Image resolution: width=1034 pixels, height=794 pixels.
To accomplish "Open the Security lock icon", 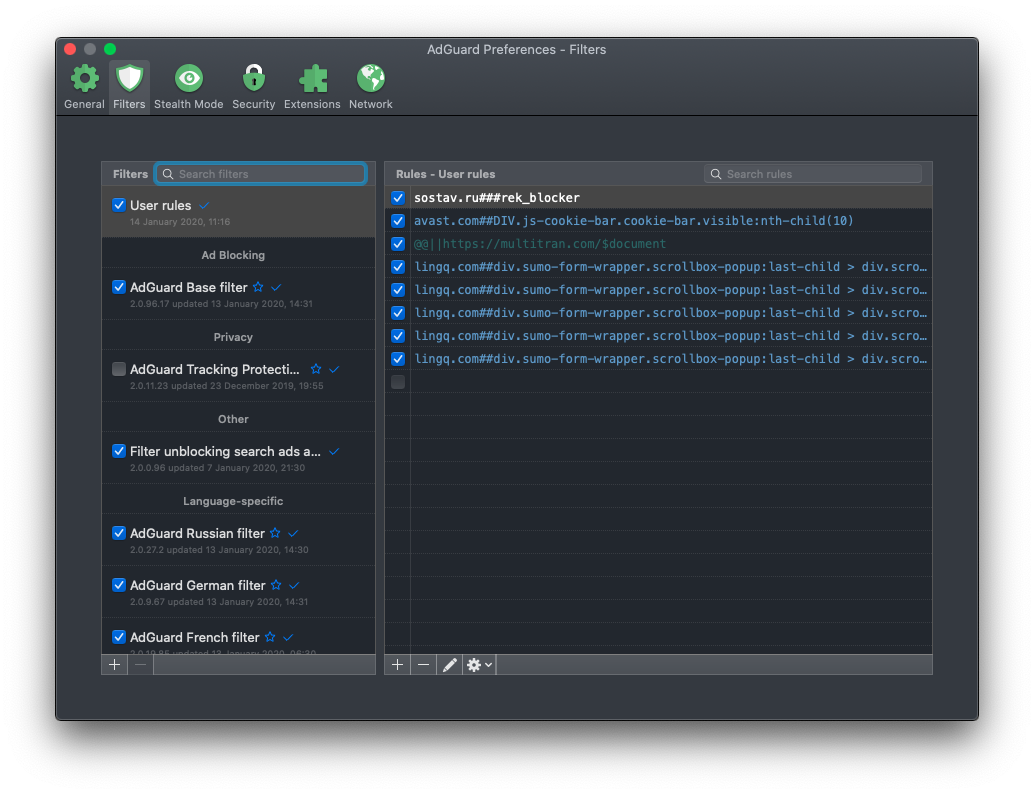I will 253,78.
